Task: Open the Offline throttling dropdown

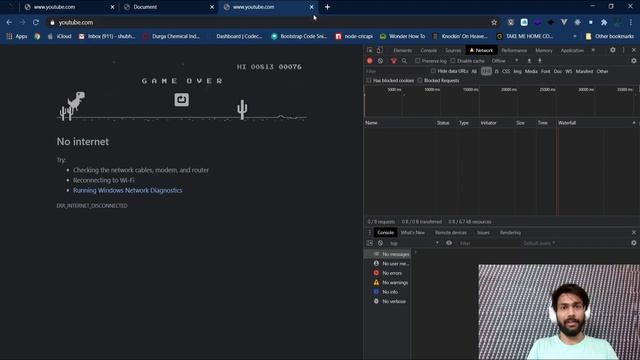Action: (x=505, y=61)
